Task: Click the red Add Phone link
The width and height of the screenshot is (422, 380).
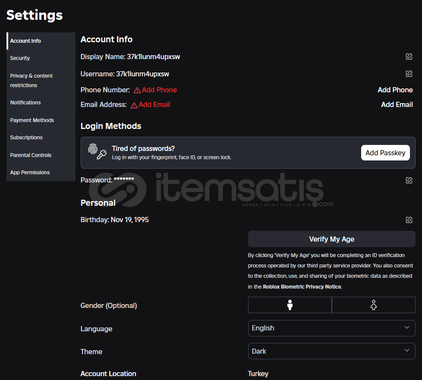Action: [159, 90]
